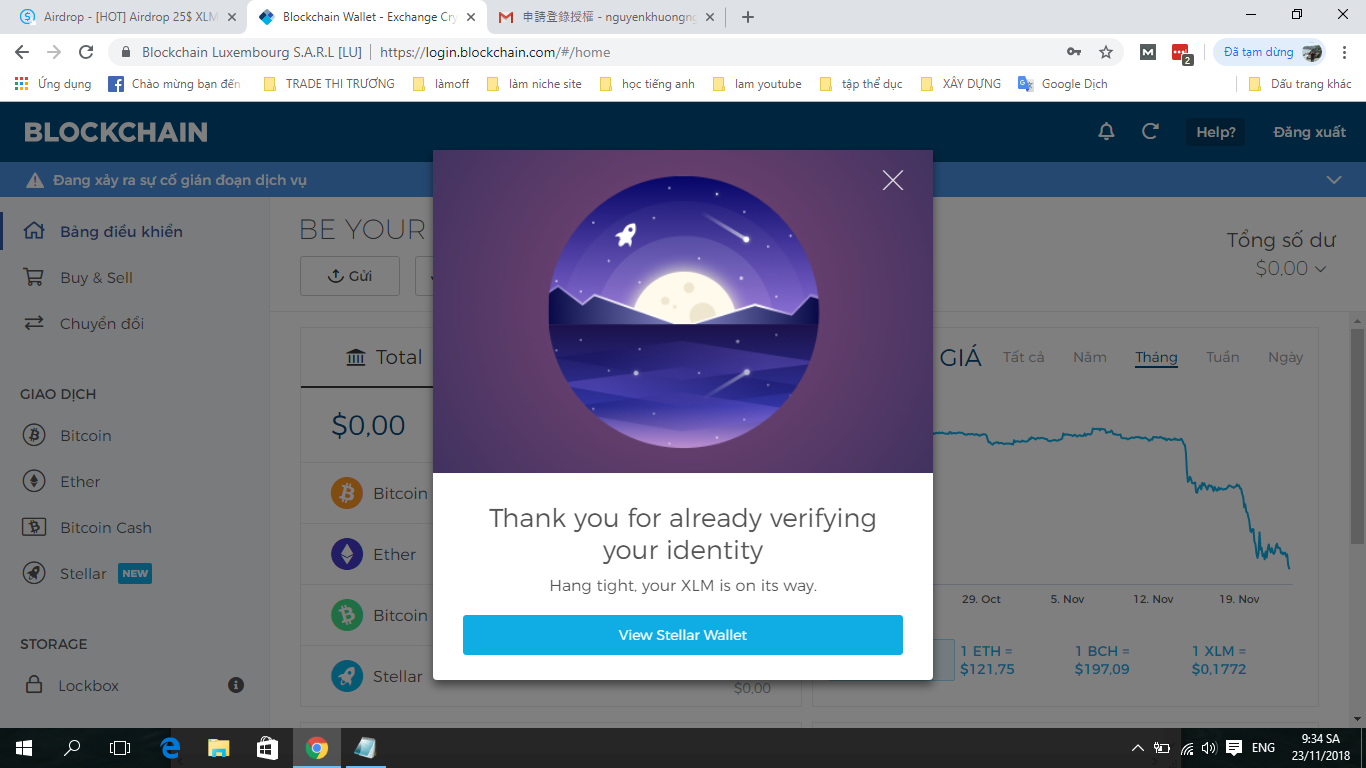Image resolution: width=1366 pixels, height=768 pixels.
Task: Open Microsoft Edge from the taskbar
Action: (x=170, y=747)
